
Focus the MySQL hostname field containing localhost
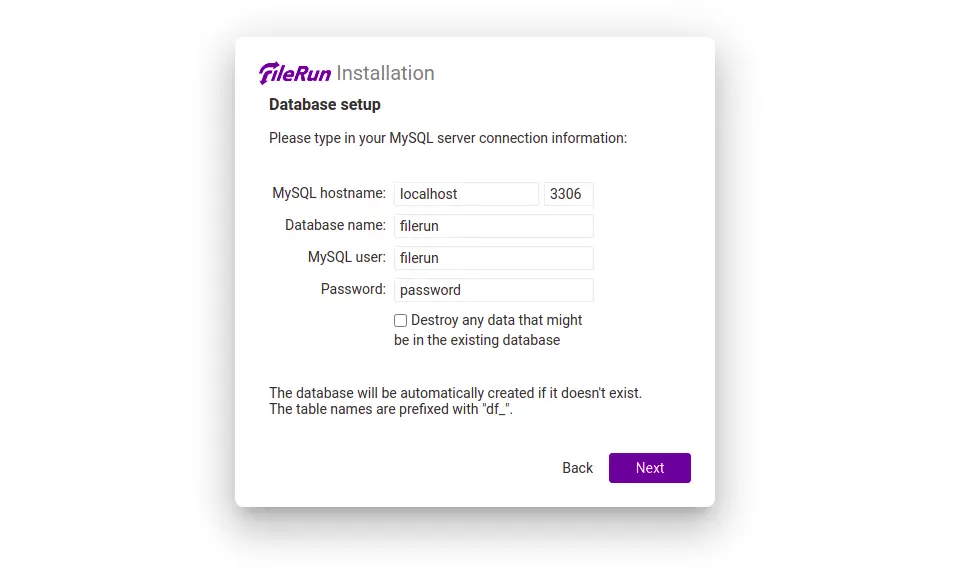pyautogui.click(x=466, y=194)
